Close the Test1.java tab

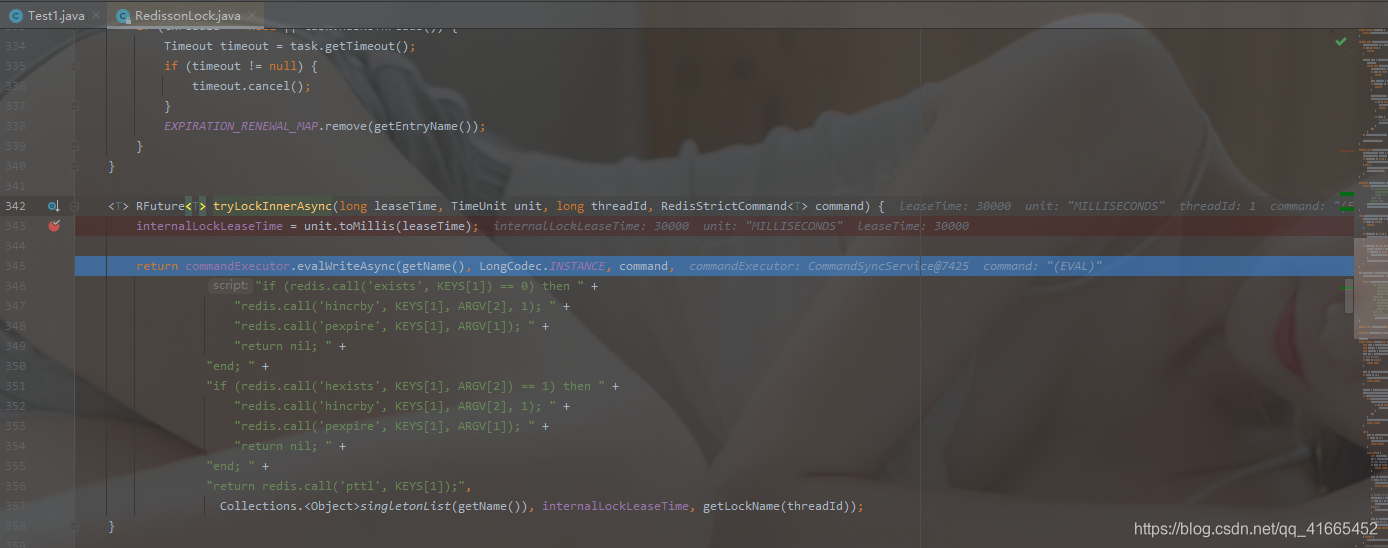(x=97, y=17)
